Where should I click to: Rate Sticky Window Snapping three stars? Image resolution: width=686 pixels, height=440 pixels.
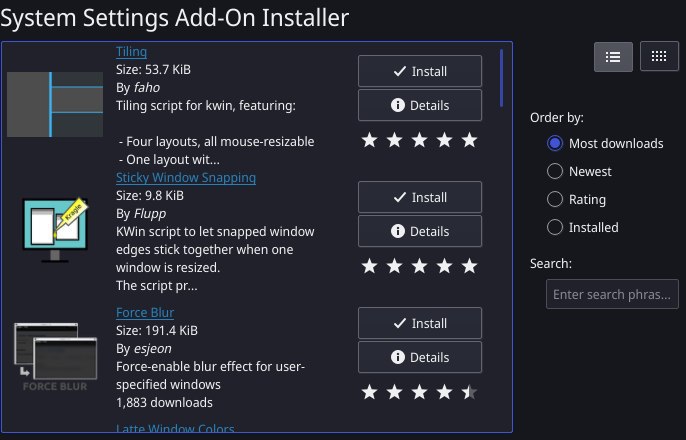pos(420,266)
